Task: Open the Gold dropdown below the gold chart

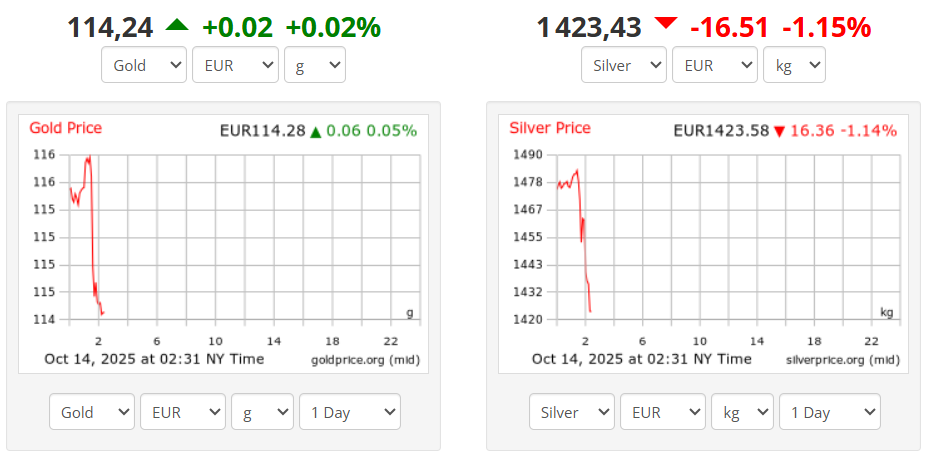Action: point(92,412)
